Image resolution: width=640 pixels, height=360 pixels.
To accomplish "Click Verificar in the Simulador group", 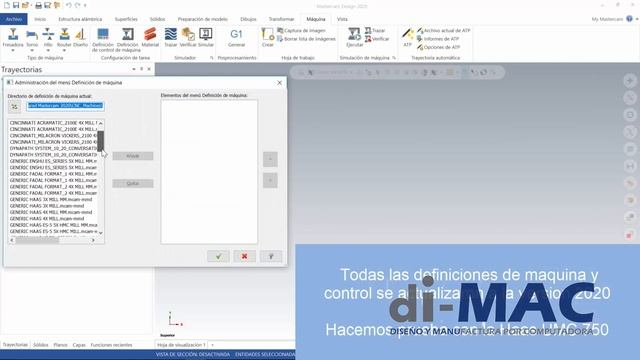I will tap(188, 37).
